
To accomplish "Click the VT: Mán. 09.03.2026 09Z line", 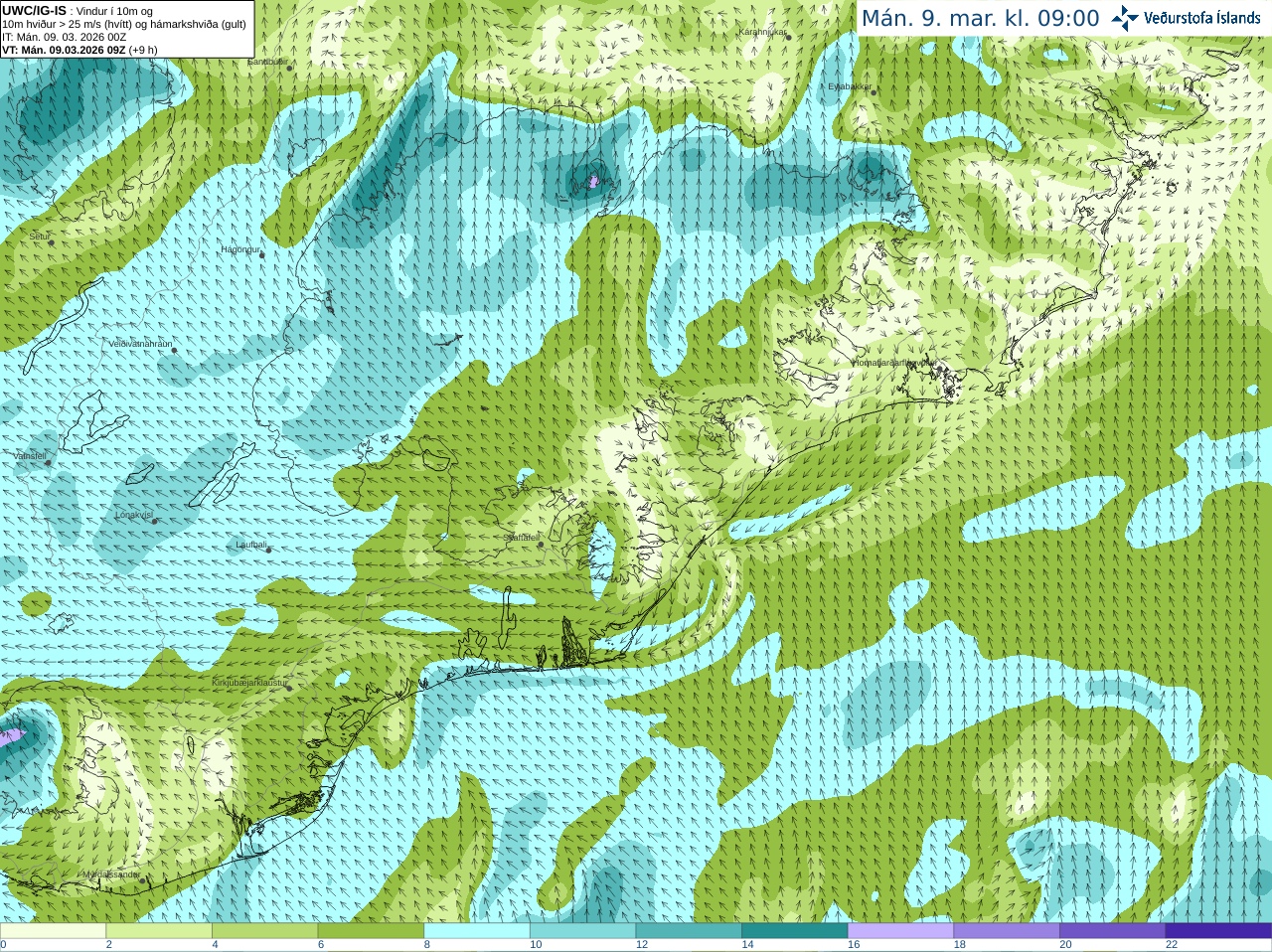I will (79, 50).
